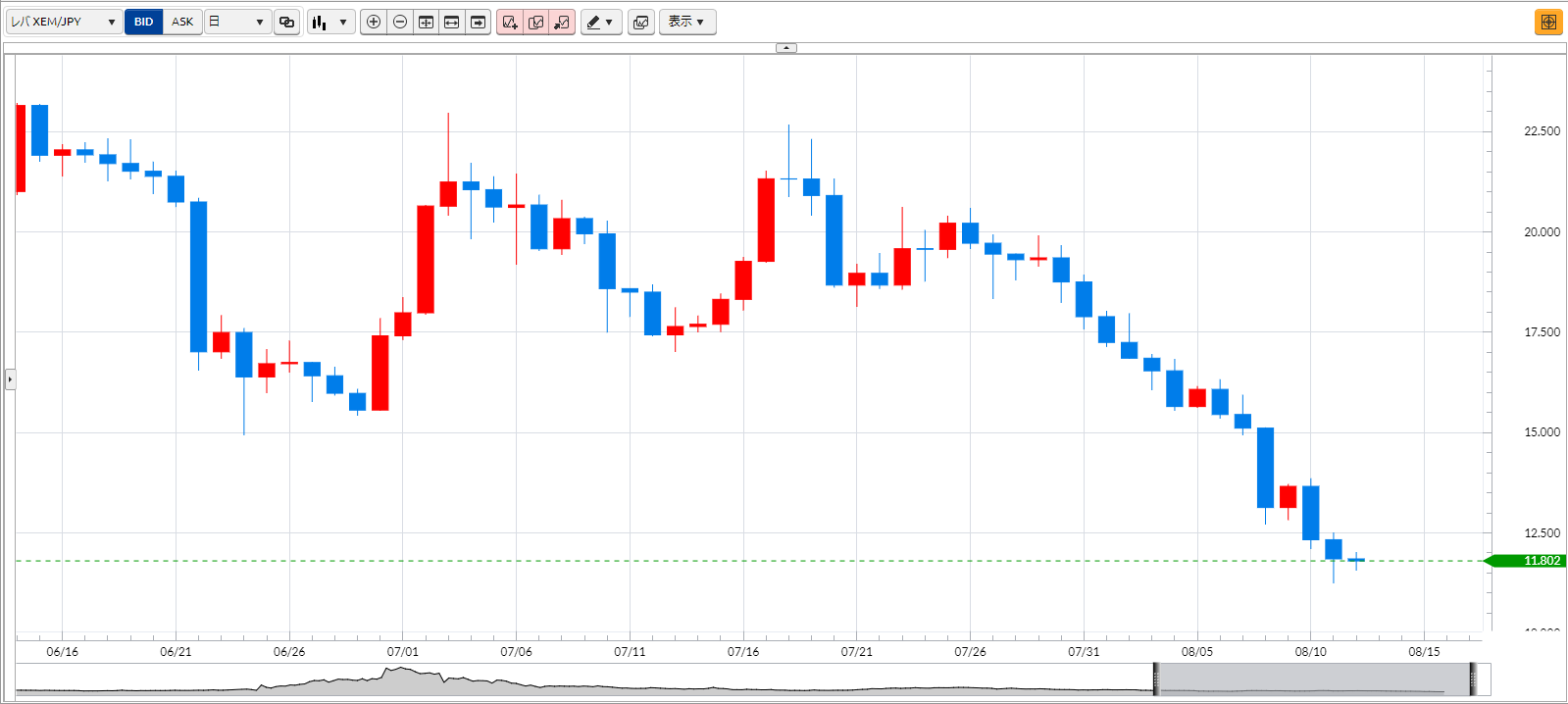The width and height of the screenshot is (1568, 704).
Task: Click the 08/15 date axis label
Action: pos(1424,651)
